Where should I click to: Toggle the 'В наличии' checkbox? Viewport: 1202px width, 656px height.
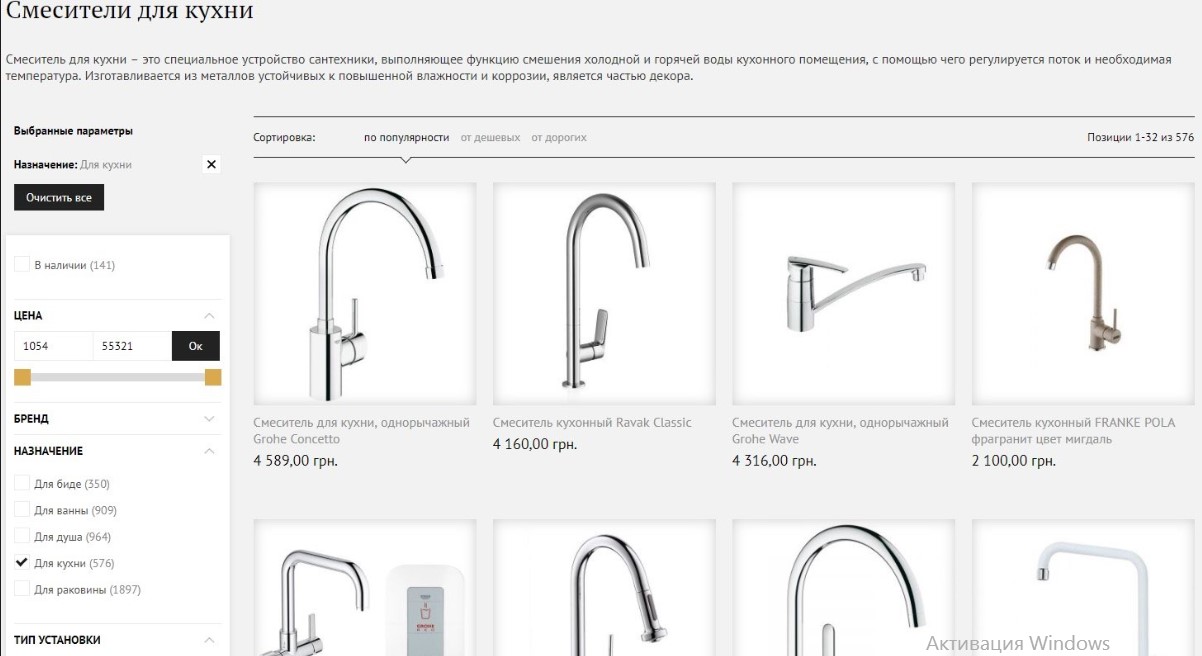pyautogui.click(x=22, y=265)
